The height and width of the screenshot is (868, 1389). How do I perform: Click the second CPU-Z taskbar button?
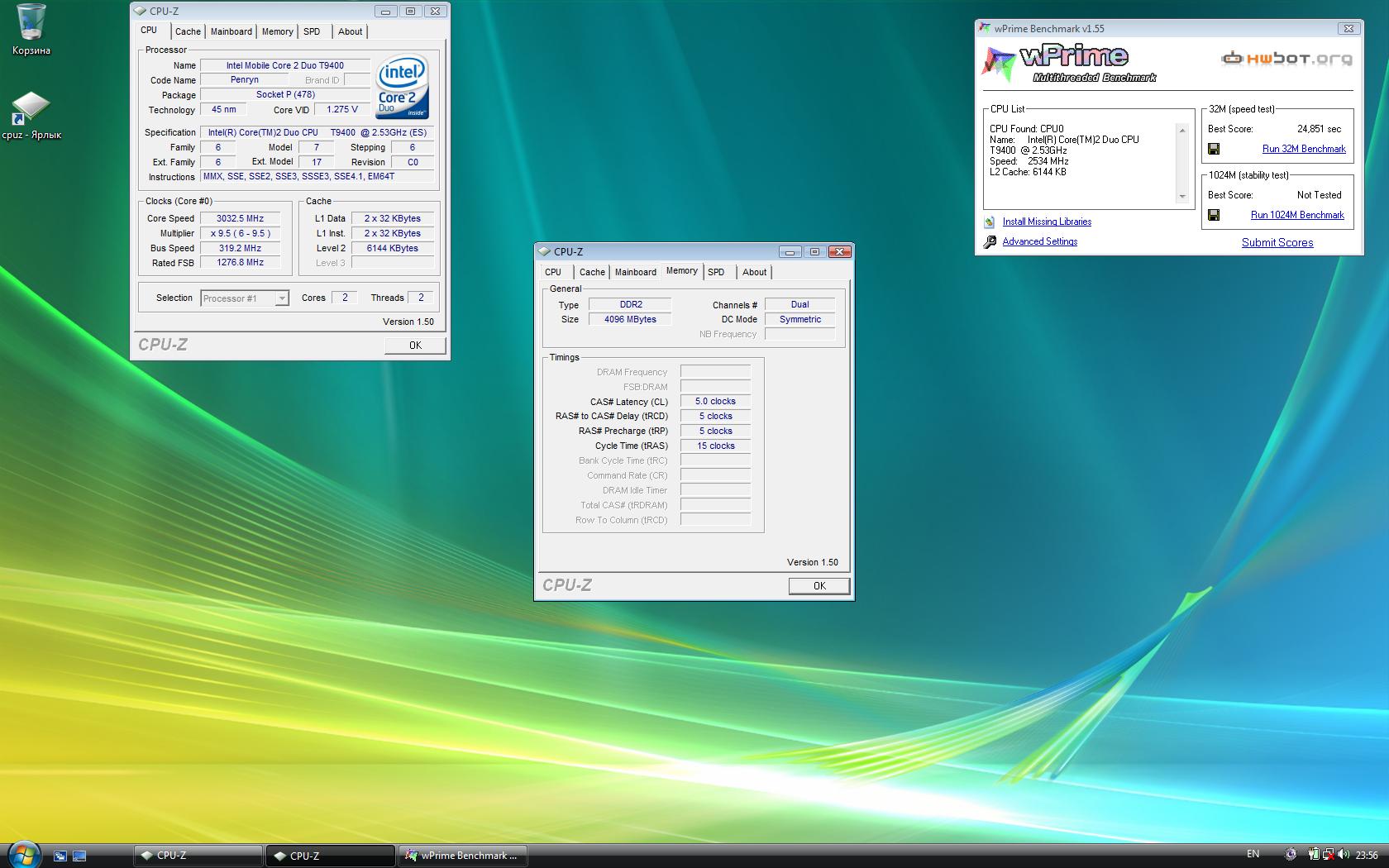(x=330, y=856)
